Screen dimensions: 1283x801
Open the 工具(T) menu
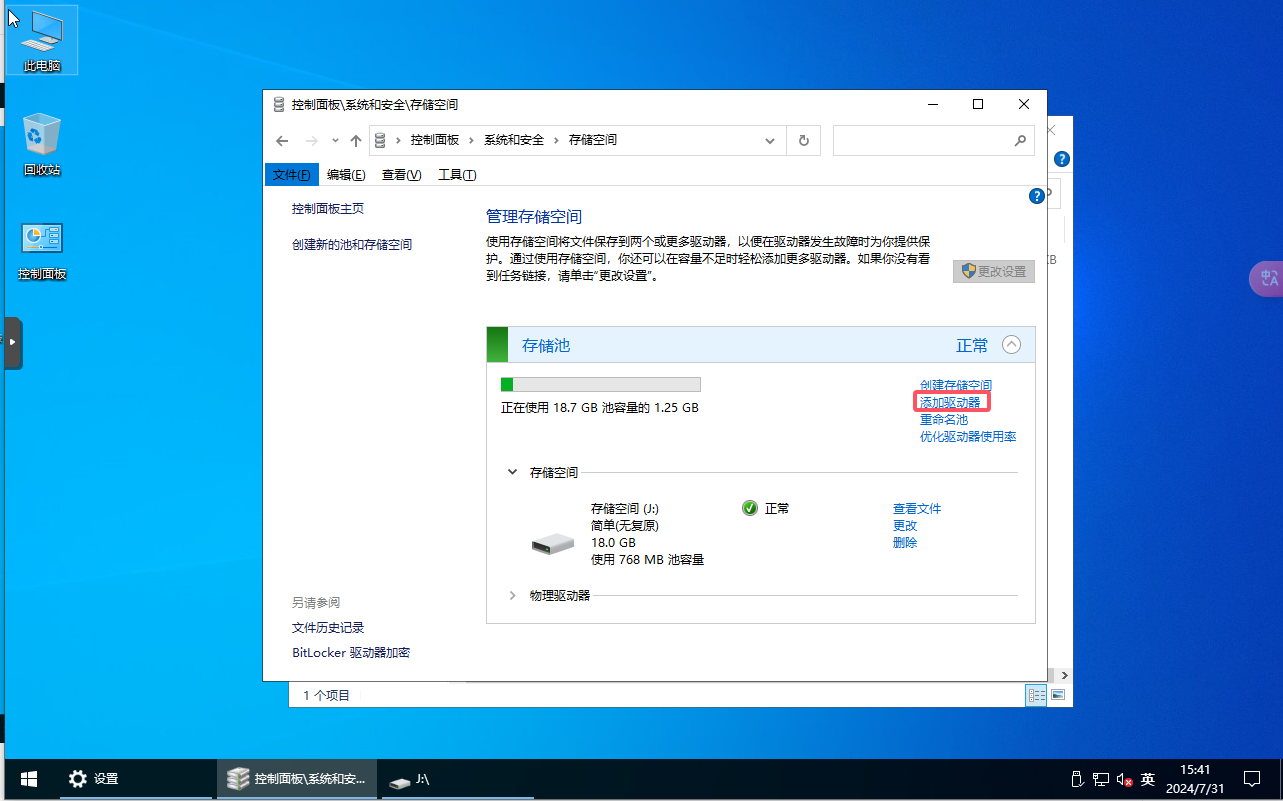pyautogui.click(x=457, y=175)
